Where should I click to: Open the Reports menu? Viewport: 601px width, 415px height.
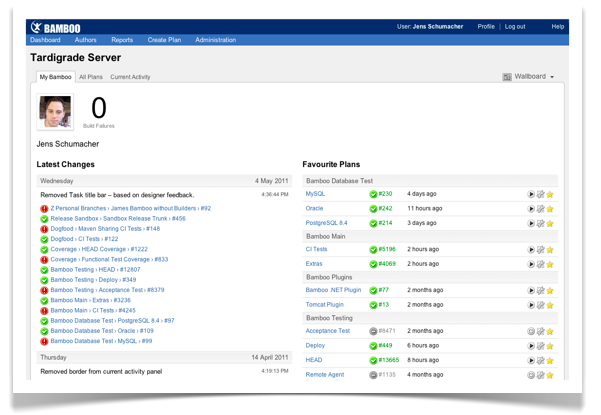pyautogui.click(x=122, y=40)
